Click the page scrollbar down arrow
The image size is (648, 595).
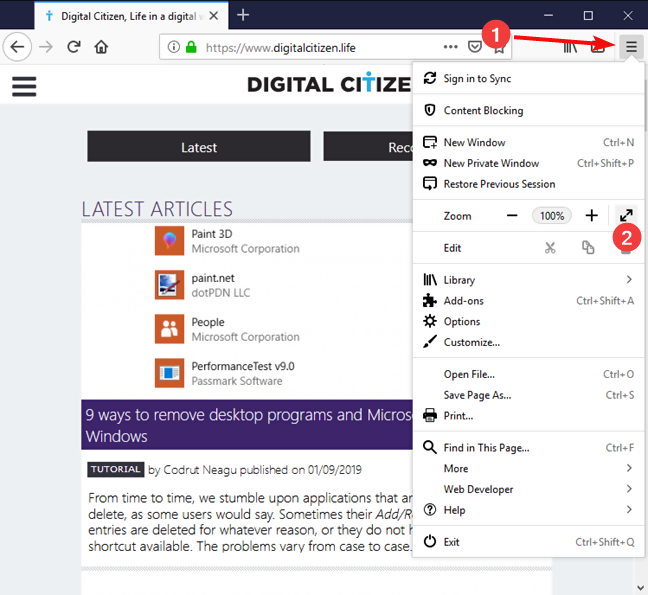[x=641, y=587]
